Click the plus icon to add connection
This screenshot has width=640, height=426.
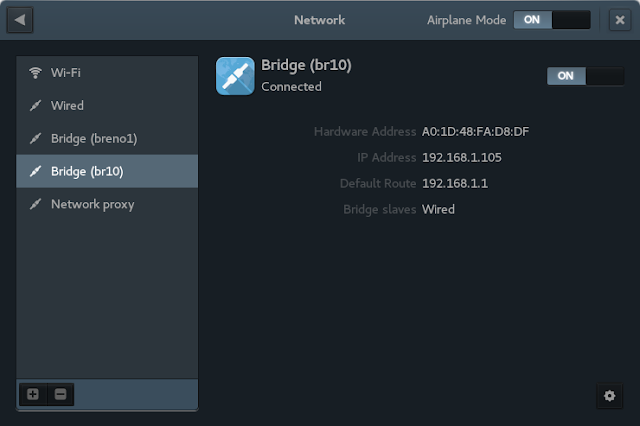pos(33,394)
